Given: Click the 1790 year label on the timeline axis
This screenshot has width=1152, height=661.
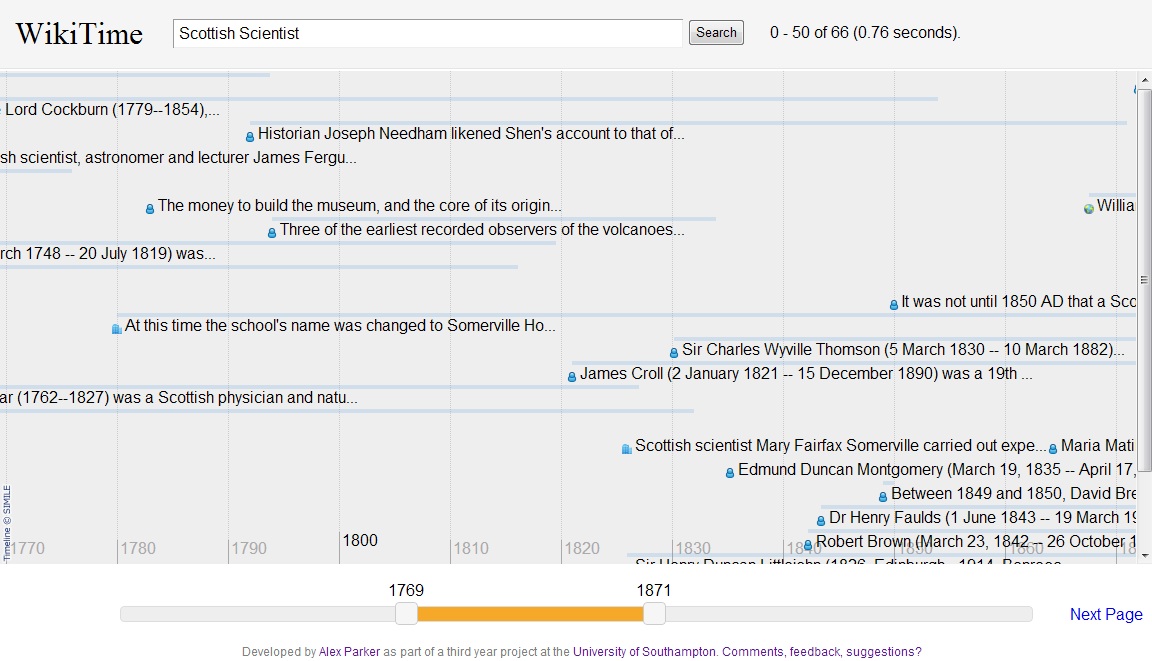Looking at the screenshot, I should pyautogui.click(x=249, y=549).
